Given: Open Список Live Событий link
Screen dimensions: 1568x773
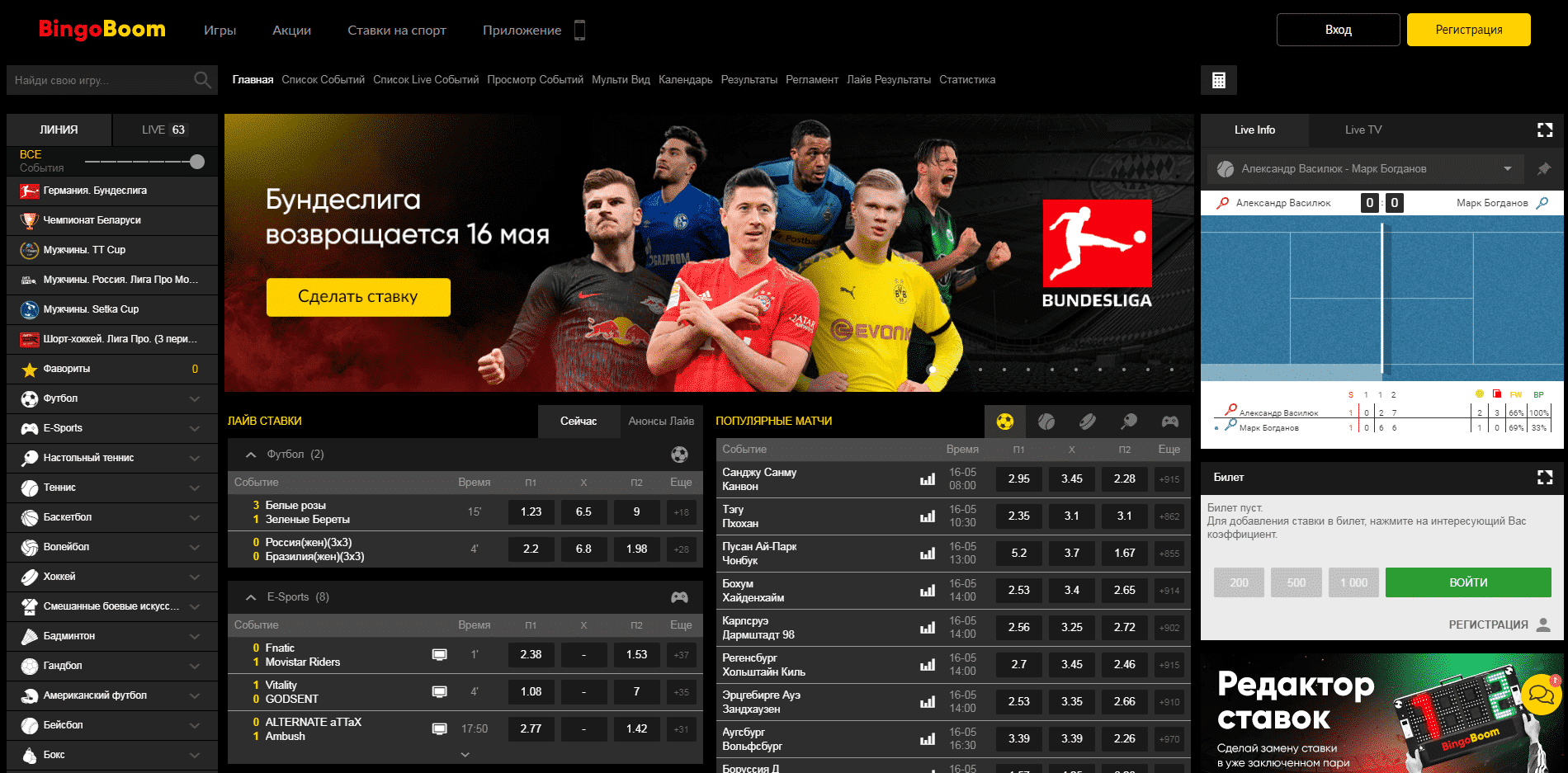Looking at the screenshot, I should tap(426, 80).
